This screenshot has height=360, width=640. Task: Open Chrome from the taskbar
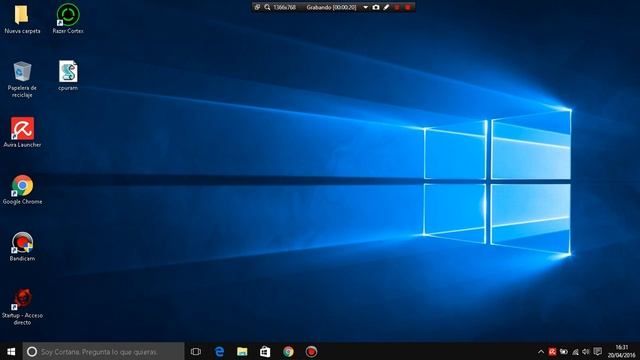pos(288,351)
